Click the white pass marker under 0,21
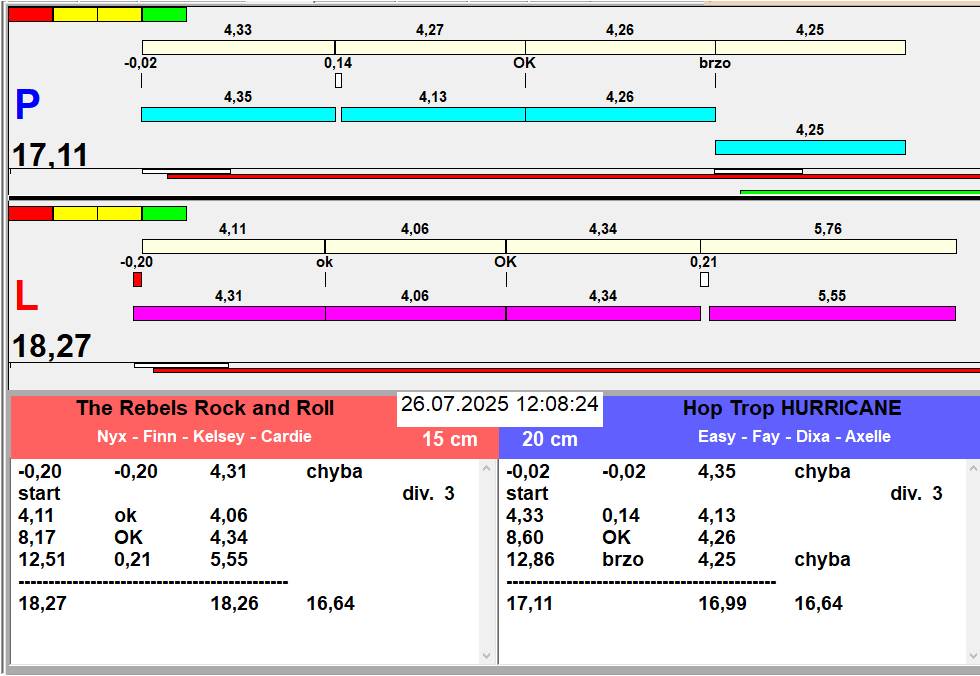 pyautogui.click(x=704, y=279)
